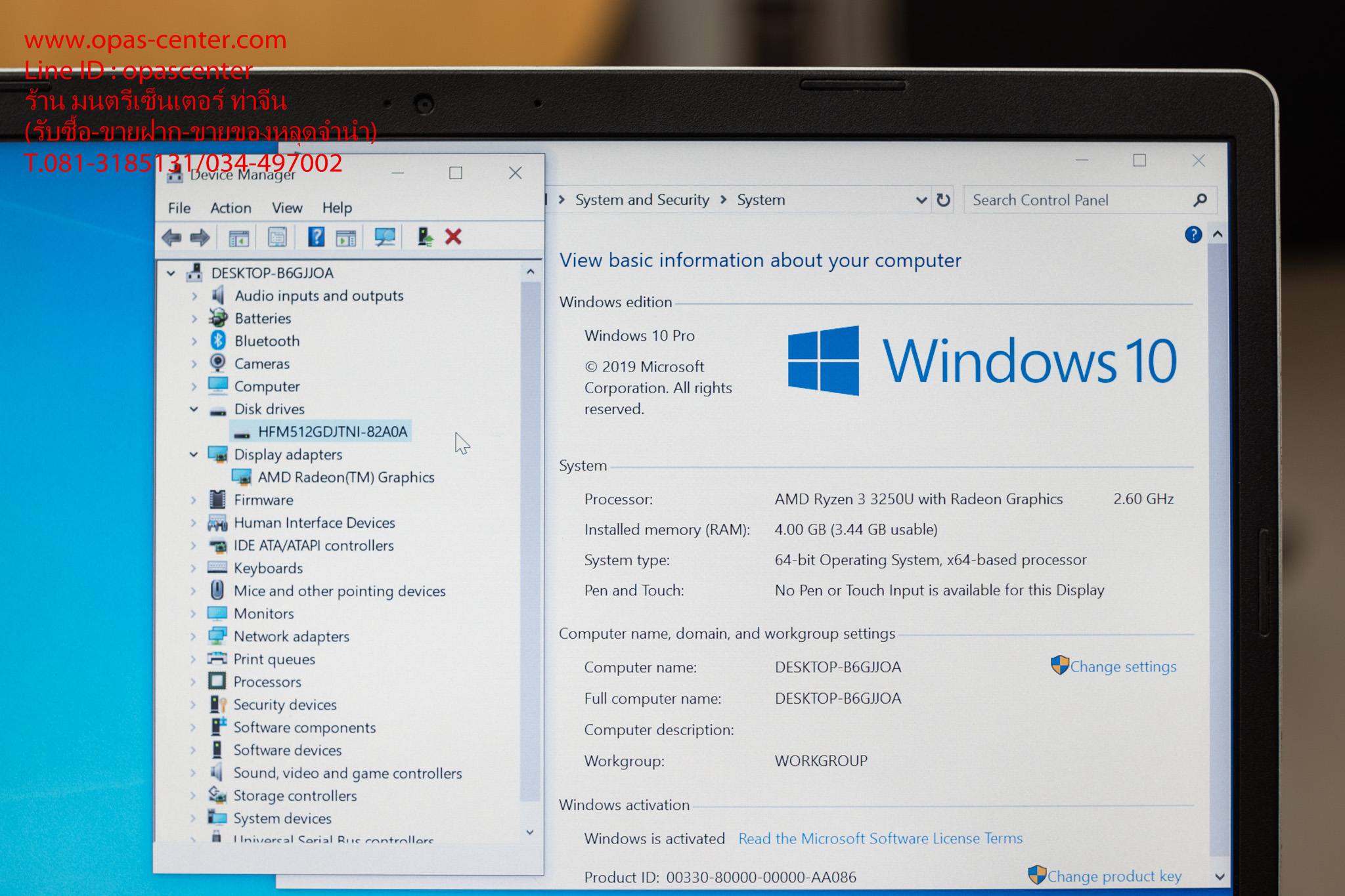
Task: Expand the Network adapters category
Action: [x=194, y=636]
